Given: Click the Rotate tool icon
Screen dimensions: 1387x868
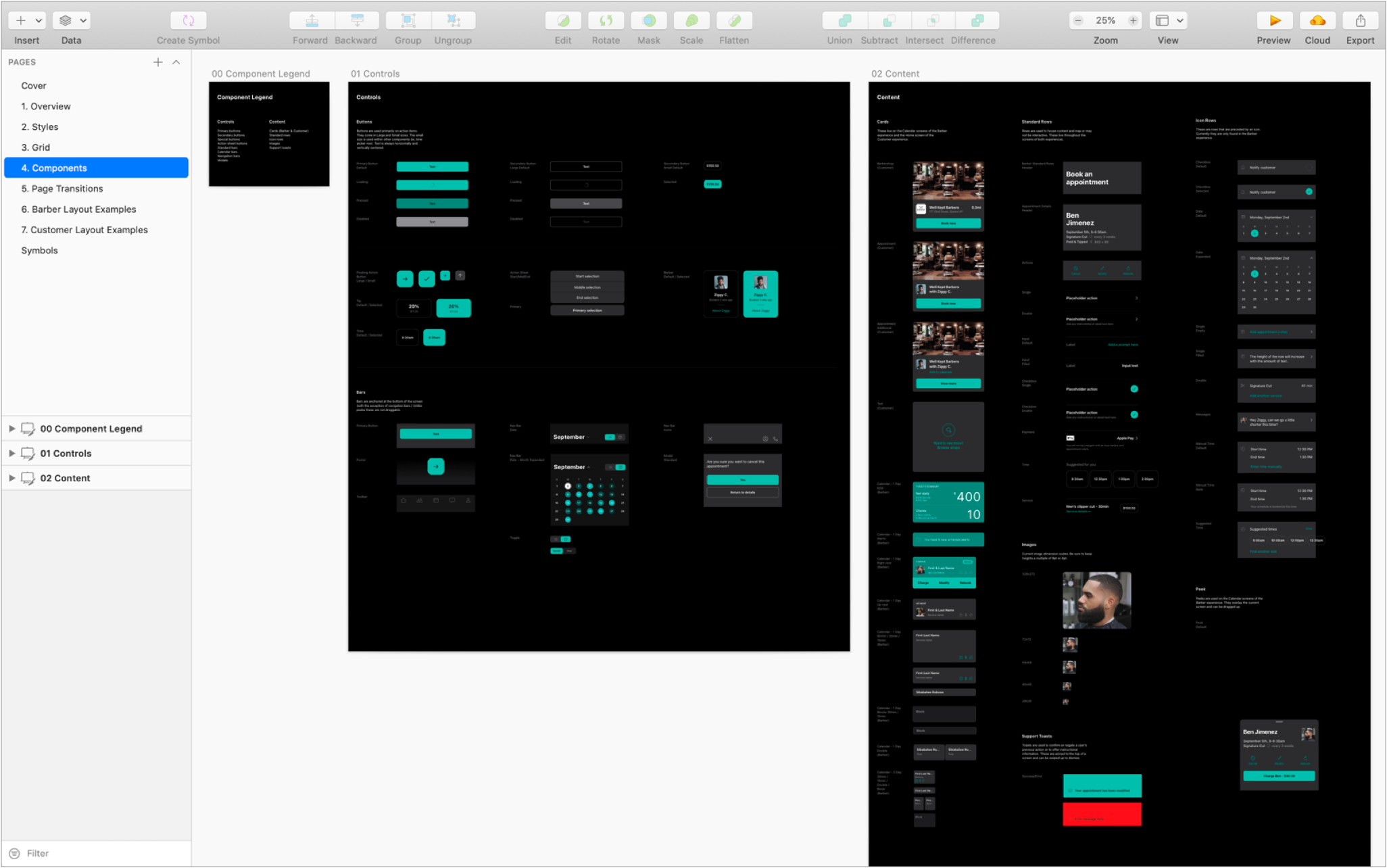Looking at the screenshot, I should pyautogui.click(x=606, y=21).
